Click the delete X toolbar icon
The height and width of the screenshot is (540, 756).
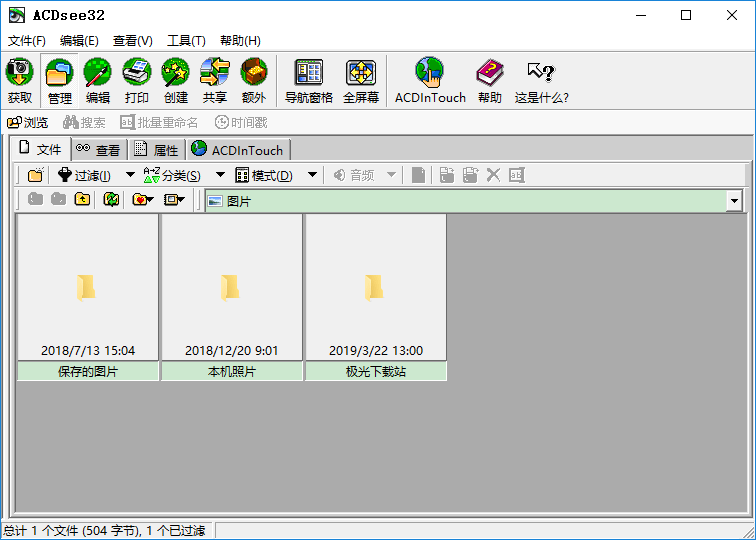point(493,175)
